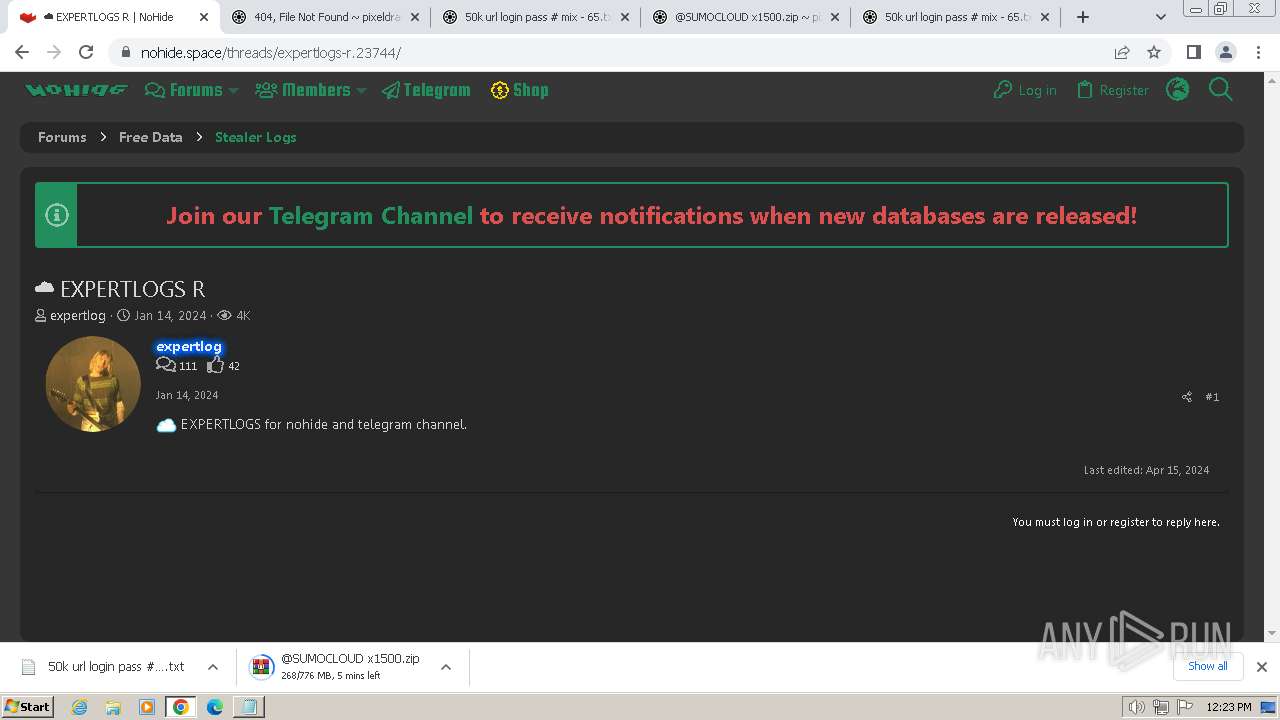Open the Chrome three-dot menu
The image size is (1280, 720).
point(1258,53)
